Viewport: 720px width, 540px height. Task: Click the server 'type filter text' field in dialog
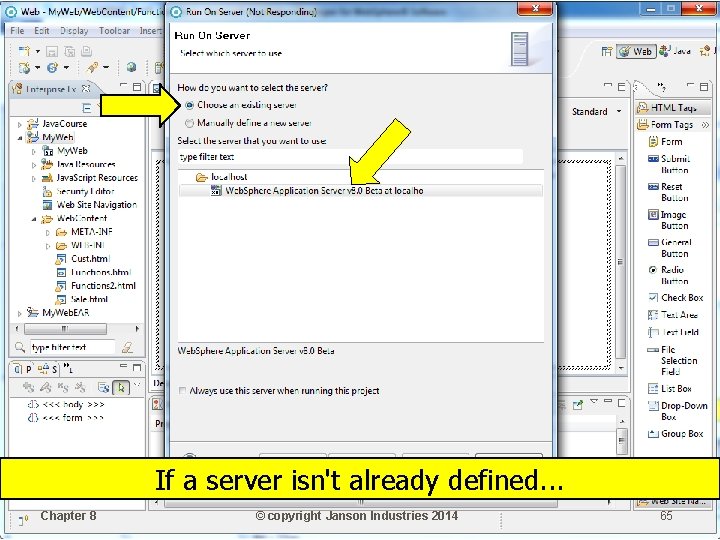(x=350, y=157)
